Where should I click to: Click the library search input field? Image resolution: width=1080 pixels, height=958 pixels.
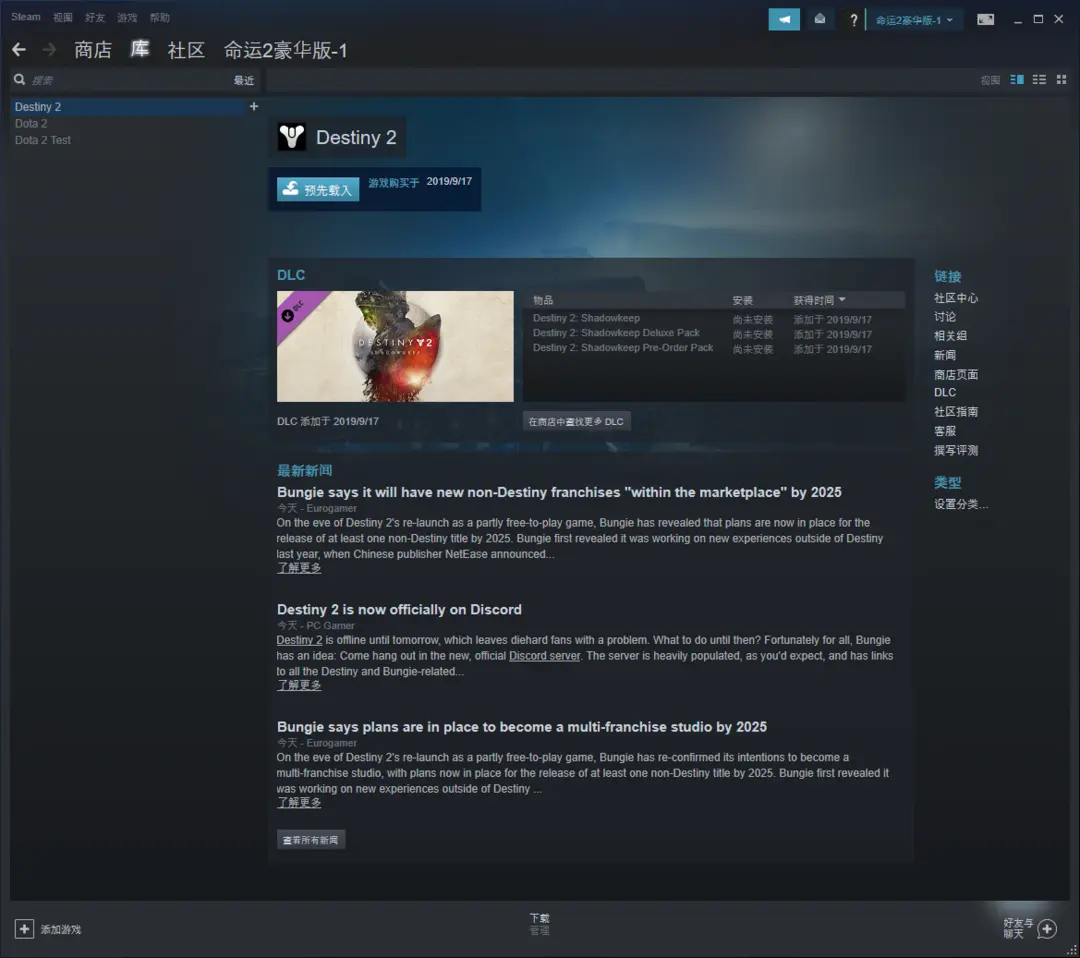coord(127,81)
